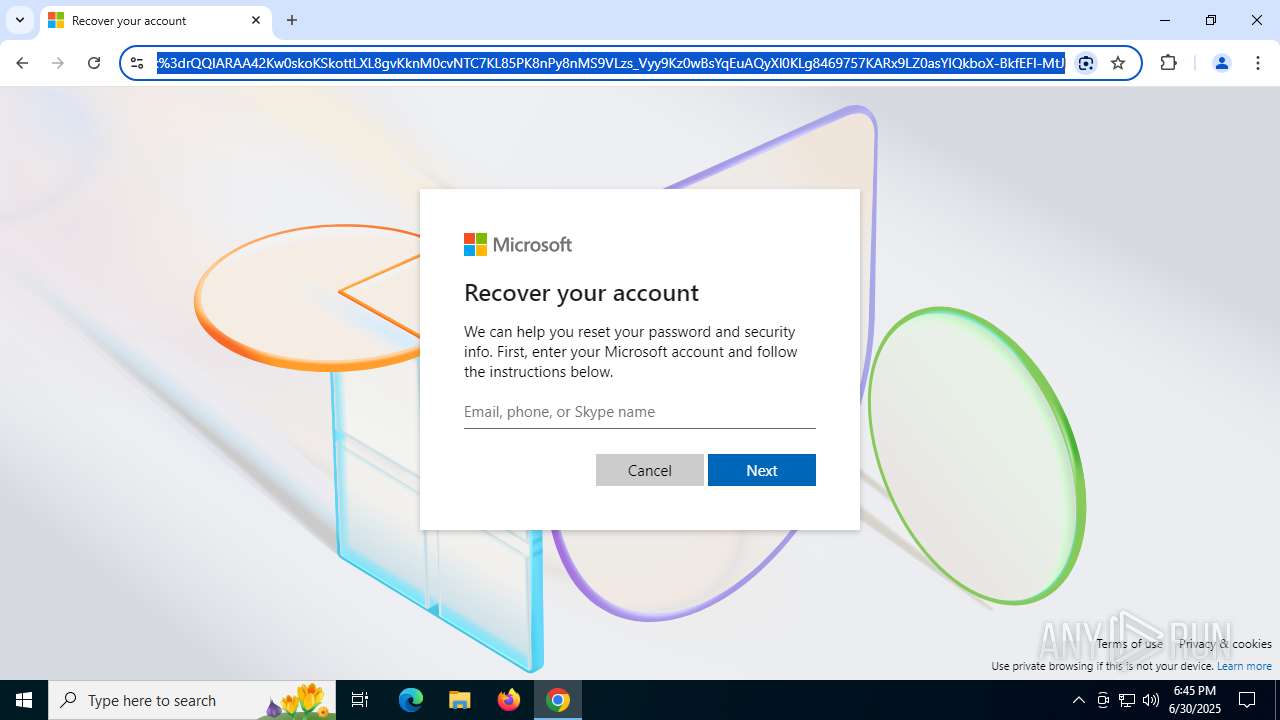
Task: Click the network tray icon
Action: (1127, 700)
